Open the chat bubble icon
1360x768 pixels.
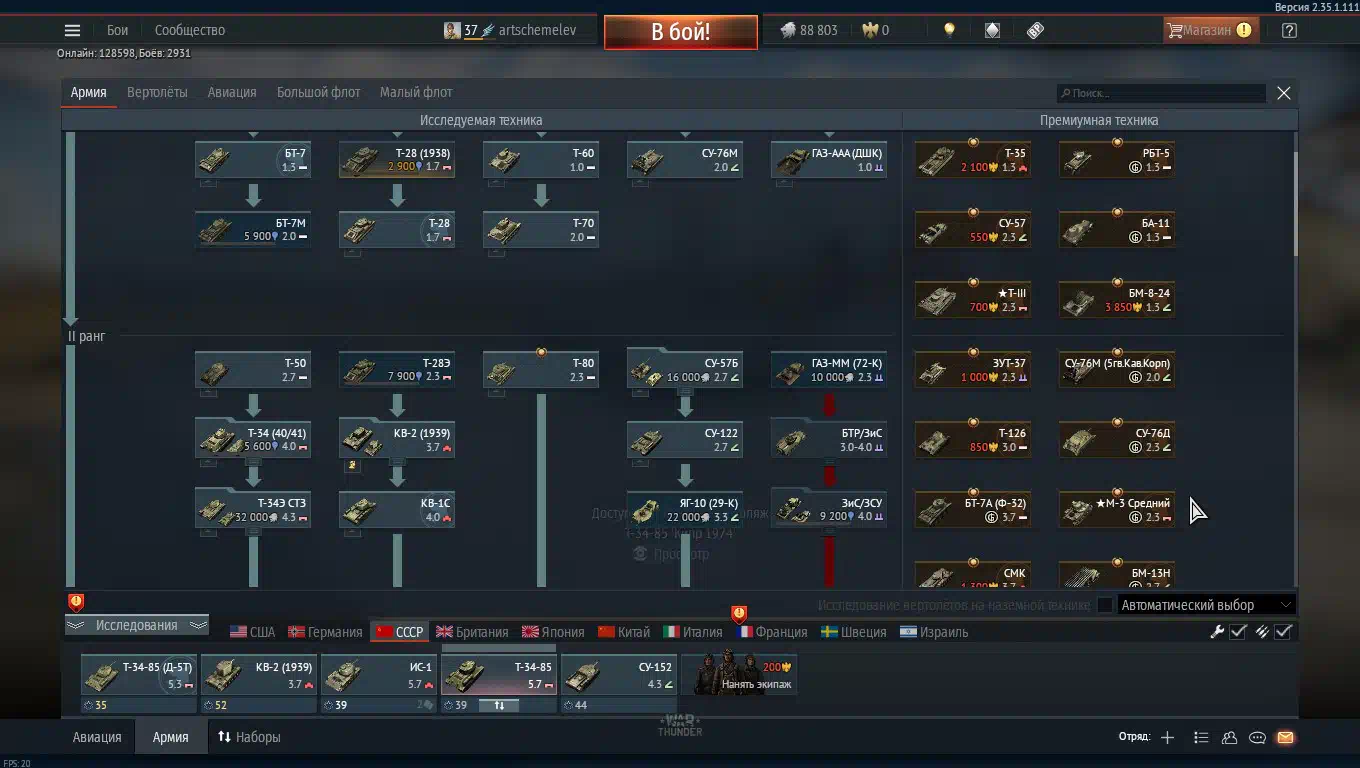coord(1257,737)
